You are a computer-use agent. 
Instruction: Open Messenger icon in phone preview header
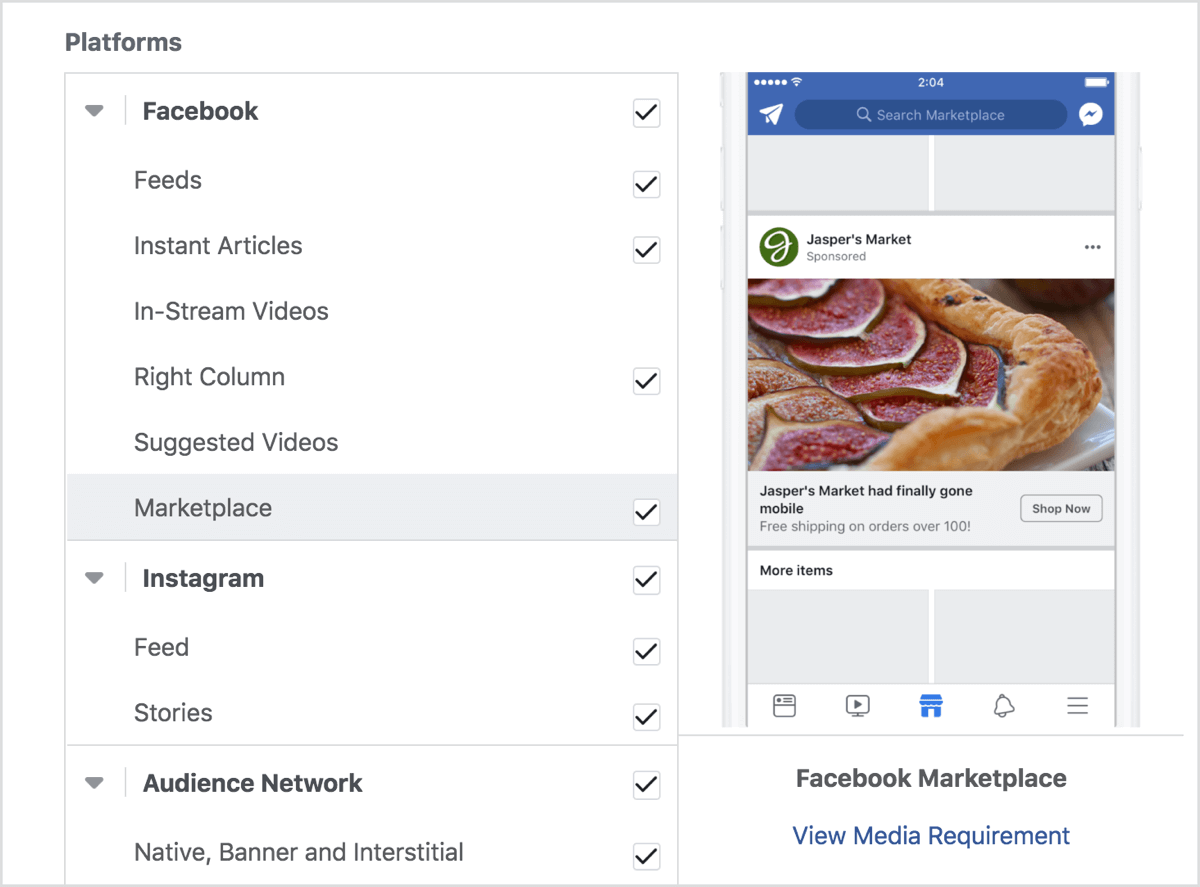coord(1090,114)
